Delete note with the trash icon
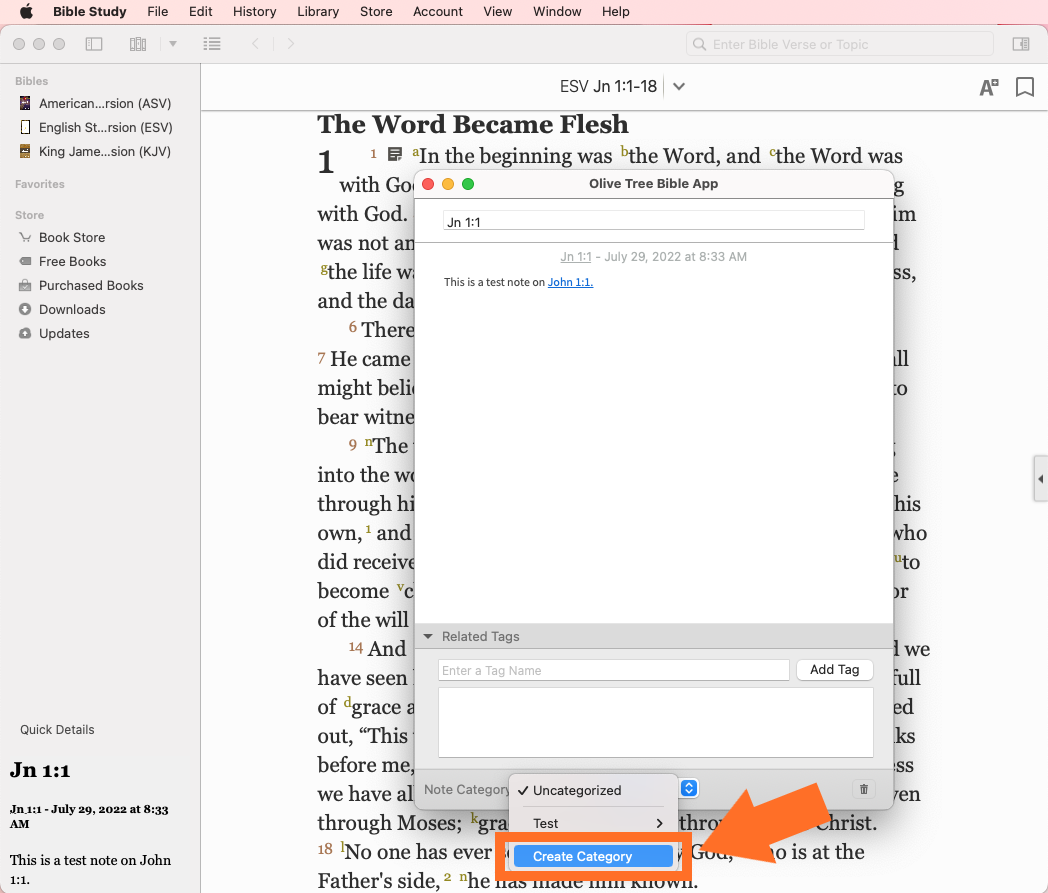 [x=863, y=789]
